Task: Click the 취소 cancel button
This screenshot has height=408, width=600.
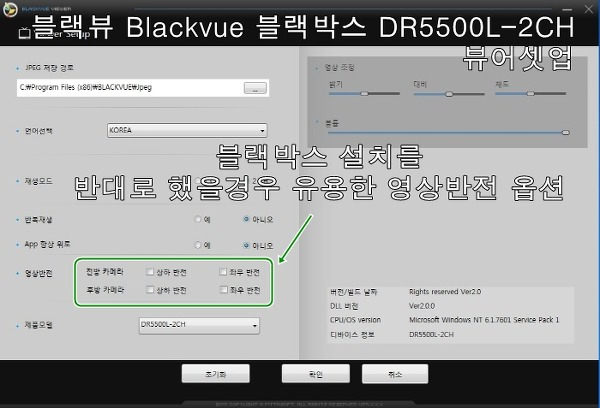Action: (x=395, y=374)
